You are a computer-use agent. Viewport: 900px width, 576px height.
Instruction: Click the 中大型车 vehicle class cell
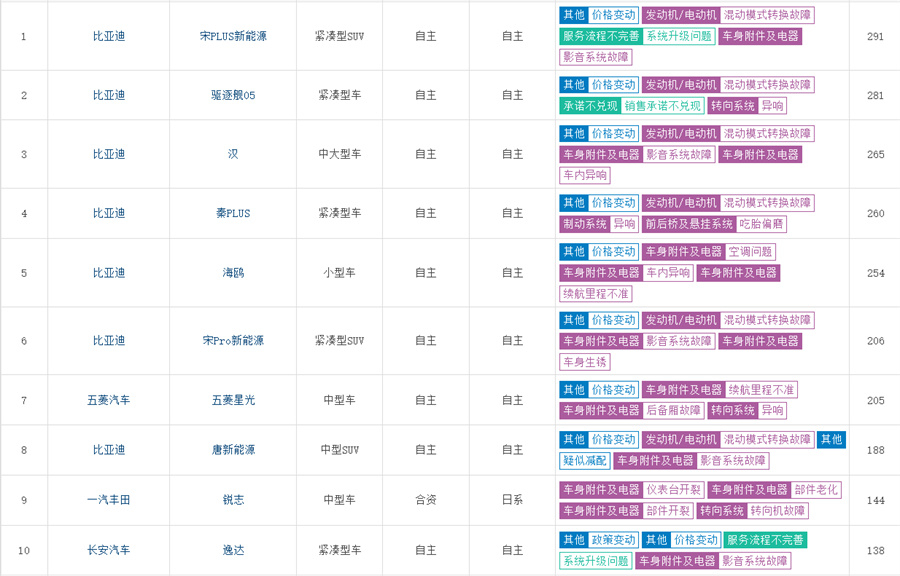coord(340,154)
